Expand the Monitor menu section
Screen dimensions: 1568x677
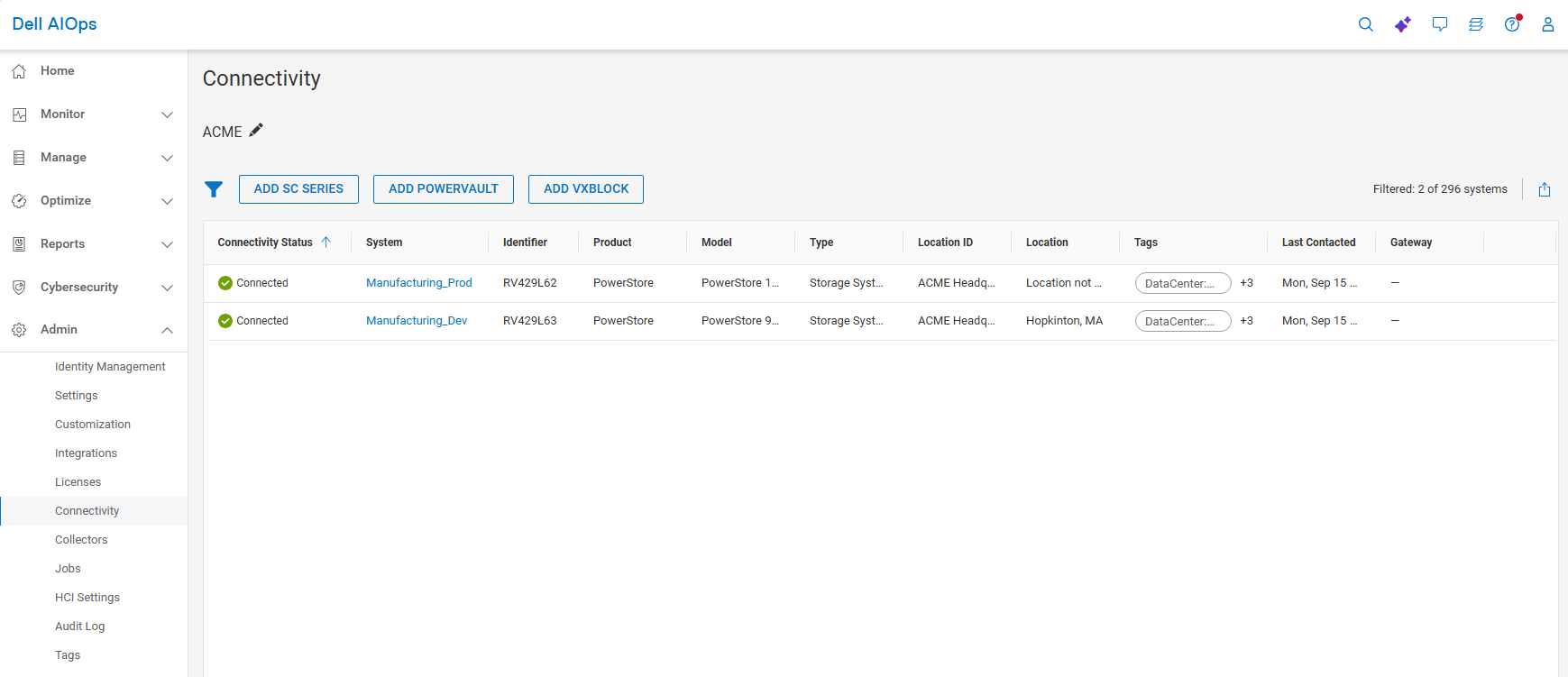coord(94,114)
